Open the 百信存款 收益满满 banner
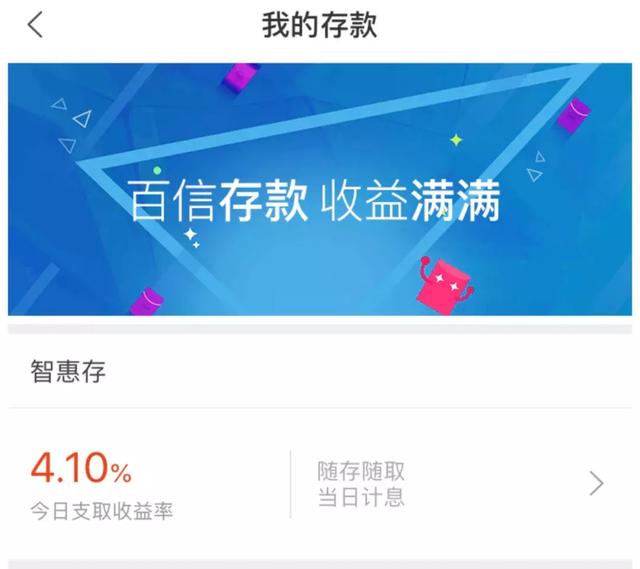Screen dimensions: 640x569 320,189
